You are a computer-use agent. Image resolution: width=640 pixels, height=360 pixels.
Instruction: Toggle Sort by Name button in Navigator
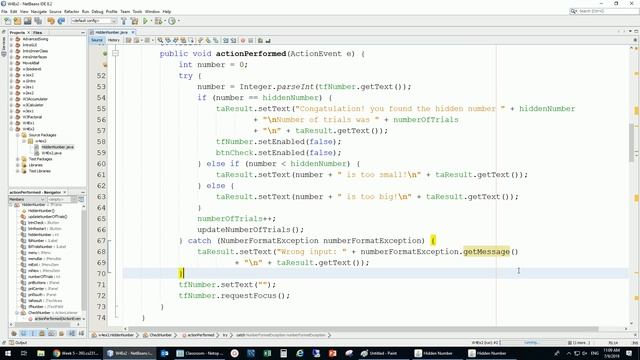point(72,333)
